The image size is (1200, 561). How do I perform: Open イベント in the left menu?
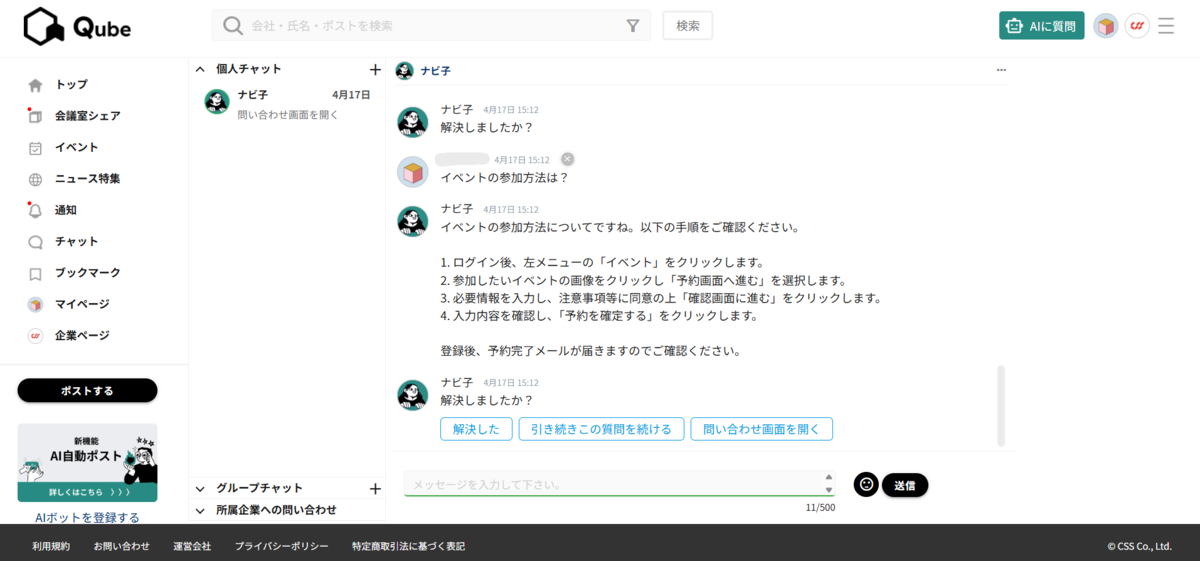pyautogui.click(x=76, y=148)
